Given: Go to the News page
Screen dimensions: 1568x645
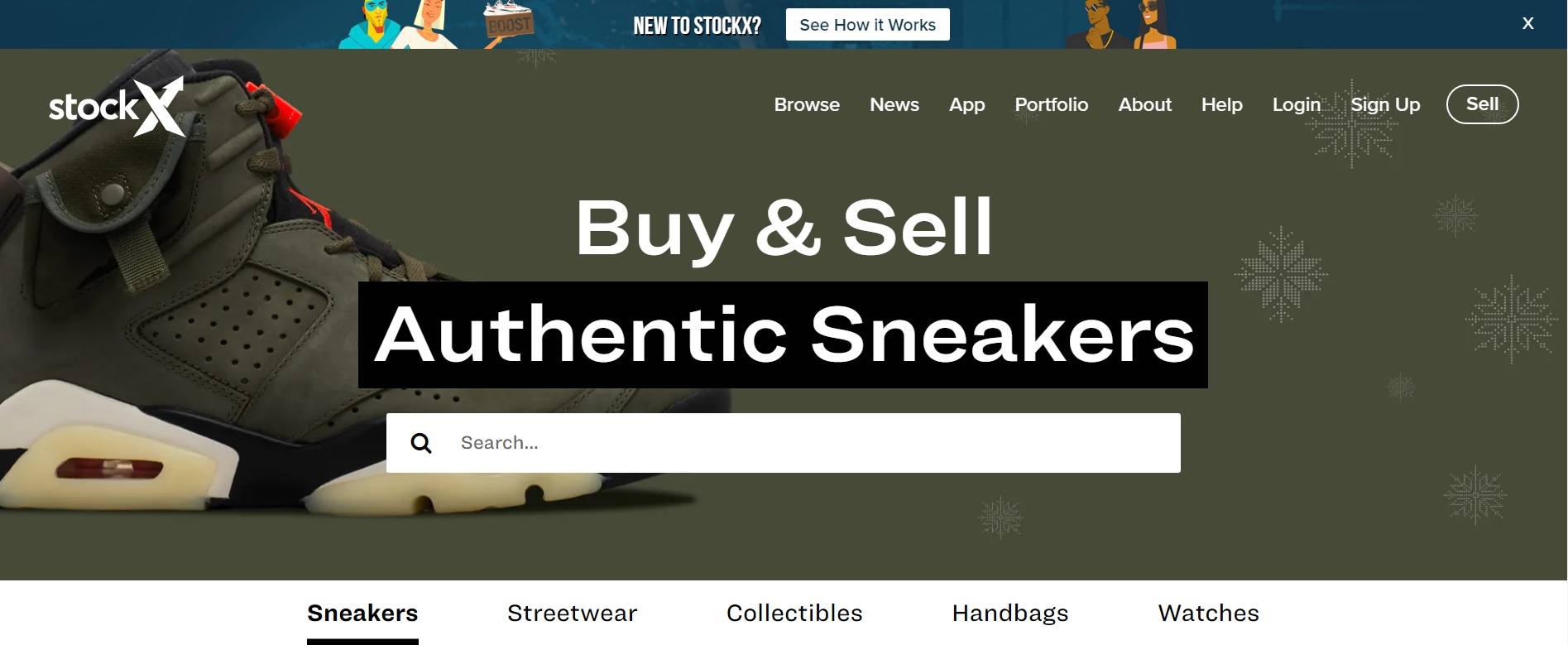Looking at the screenshot, I should pos(894,104).
